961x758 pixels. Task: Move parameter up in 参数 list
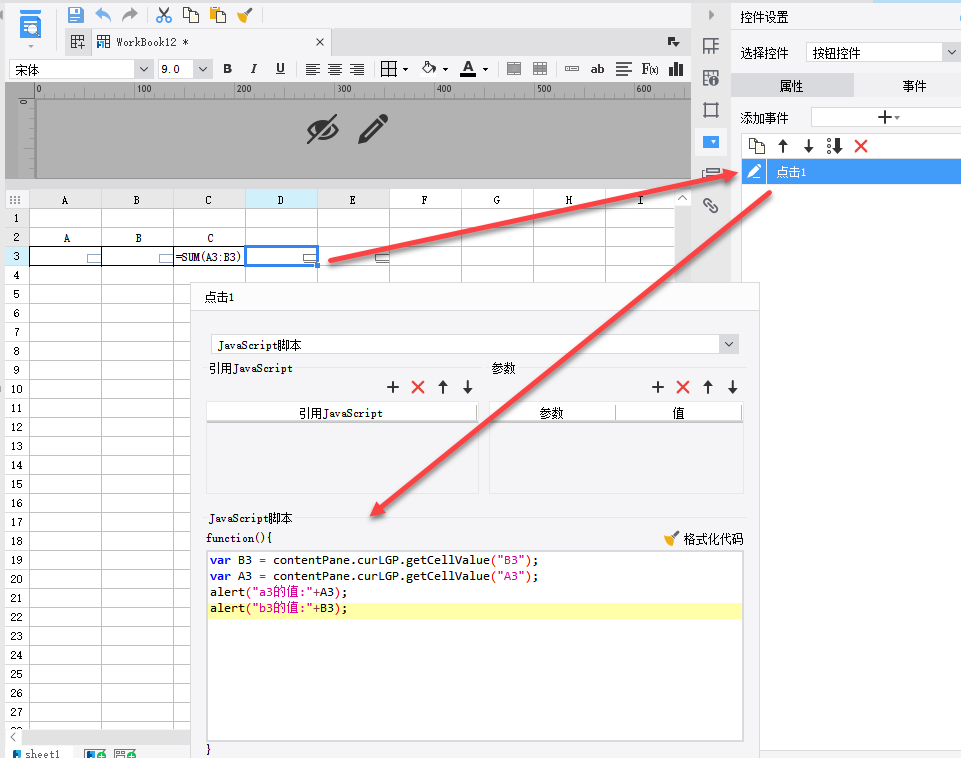click(x=708, y=387)
